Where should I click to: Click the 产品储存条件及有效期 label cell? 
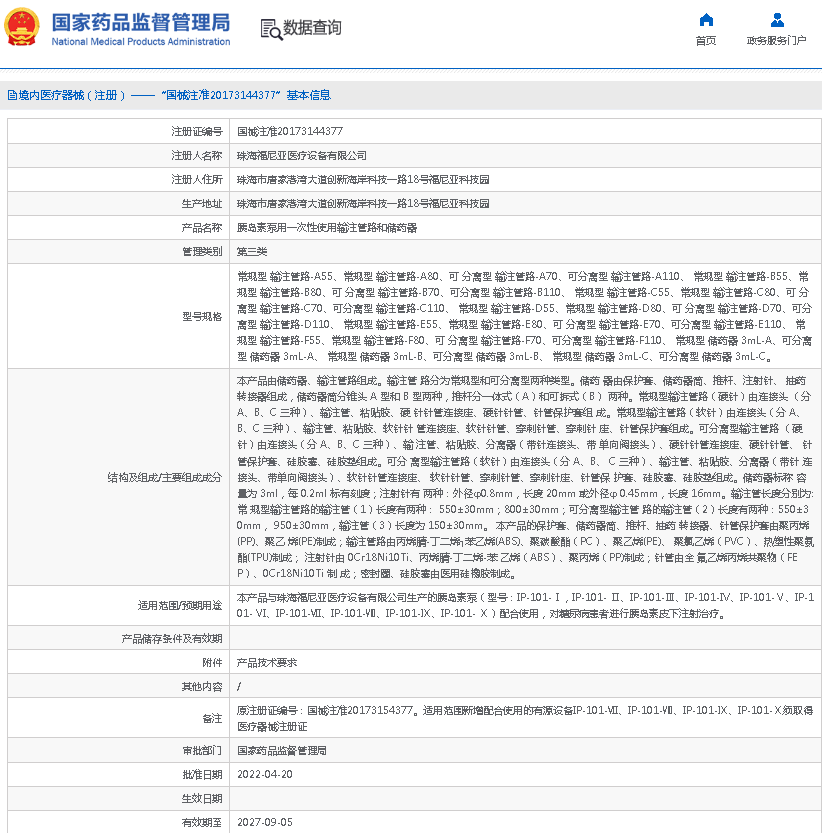point(118,638)
